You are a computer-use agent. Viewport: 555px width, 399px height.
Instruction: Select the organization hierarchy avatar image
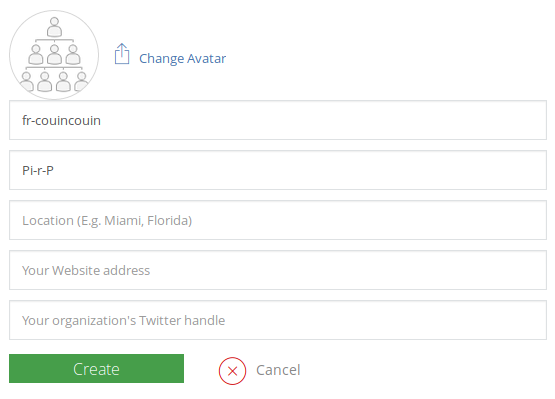(x=54, y=55)
